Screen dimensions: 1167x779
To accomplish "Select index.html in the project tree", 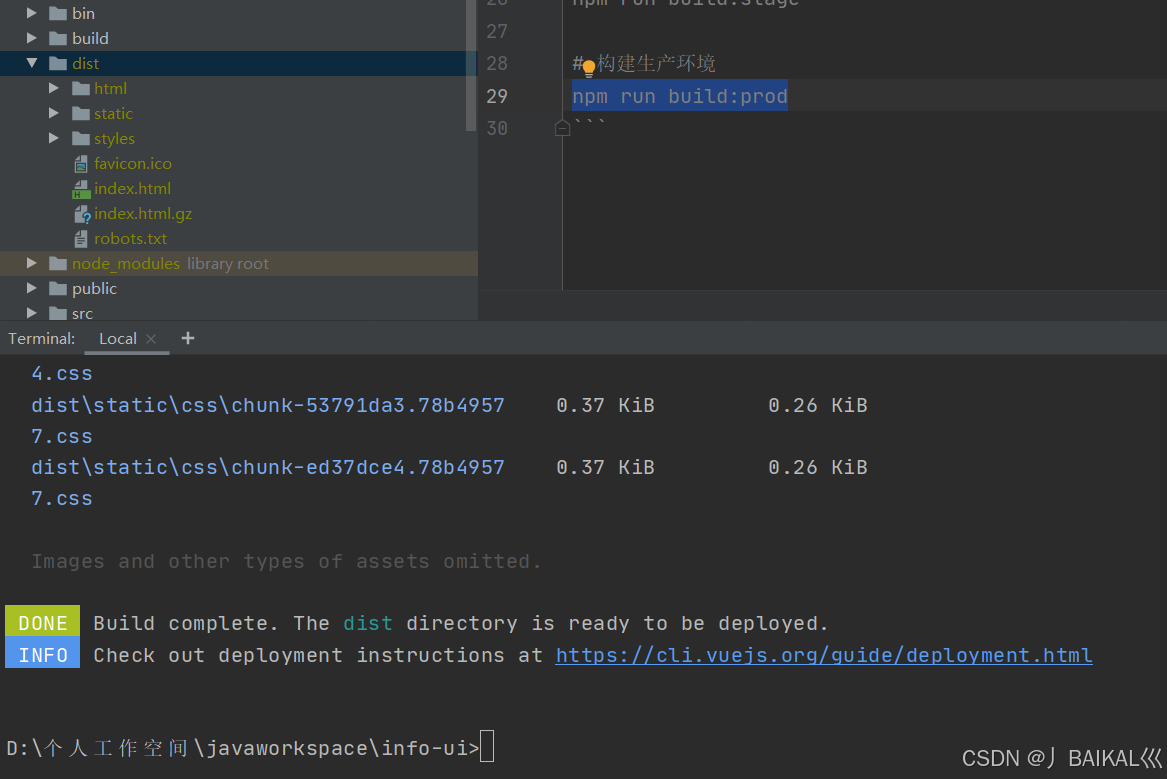I will click(132, 189).
